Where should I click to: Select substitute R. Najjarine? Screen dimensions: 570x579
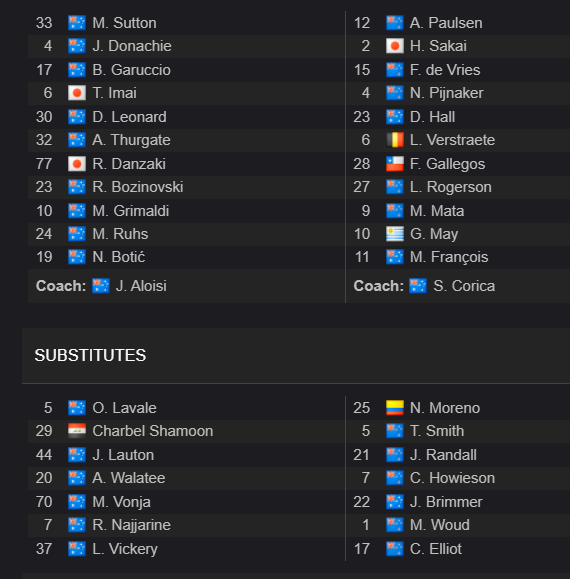coord(131,525)
